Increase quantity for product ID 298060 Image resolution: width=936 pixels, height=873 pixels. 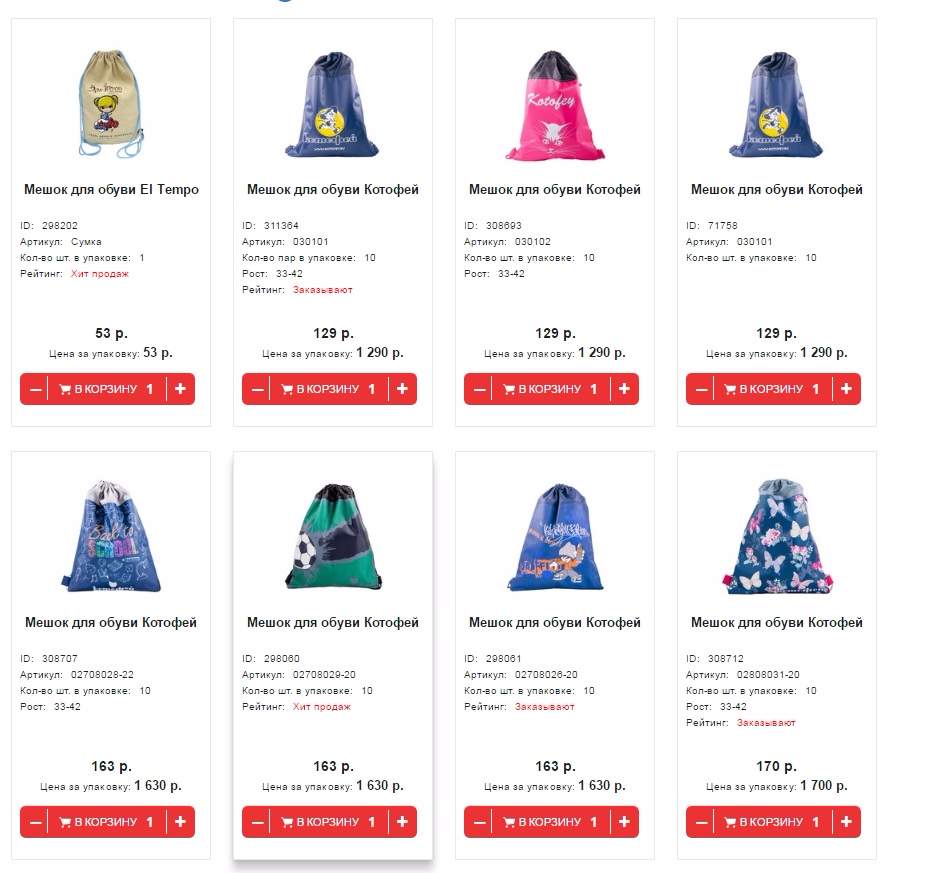402,822
